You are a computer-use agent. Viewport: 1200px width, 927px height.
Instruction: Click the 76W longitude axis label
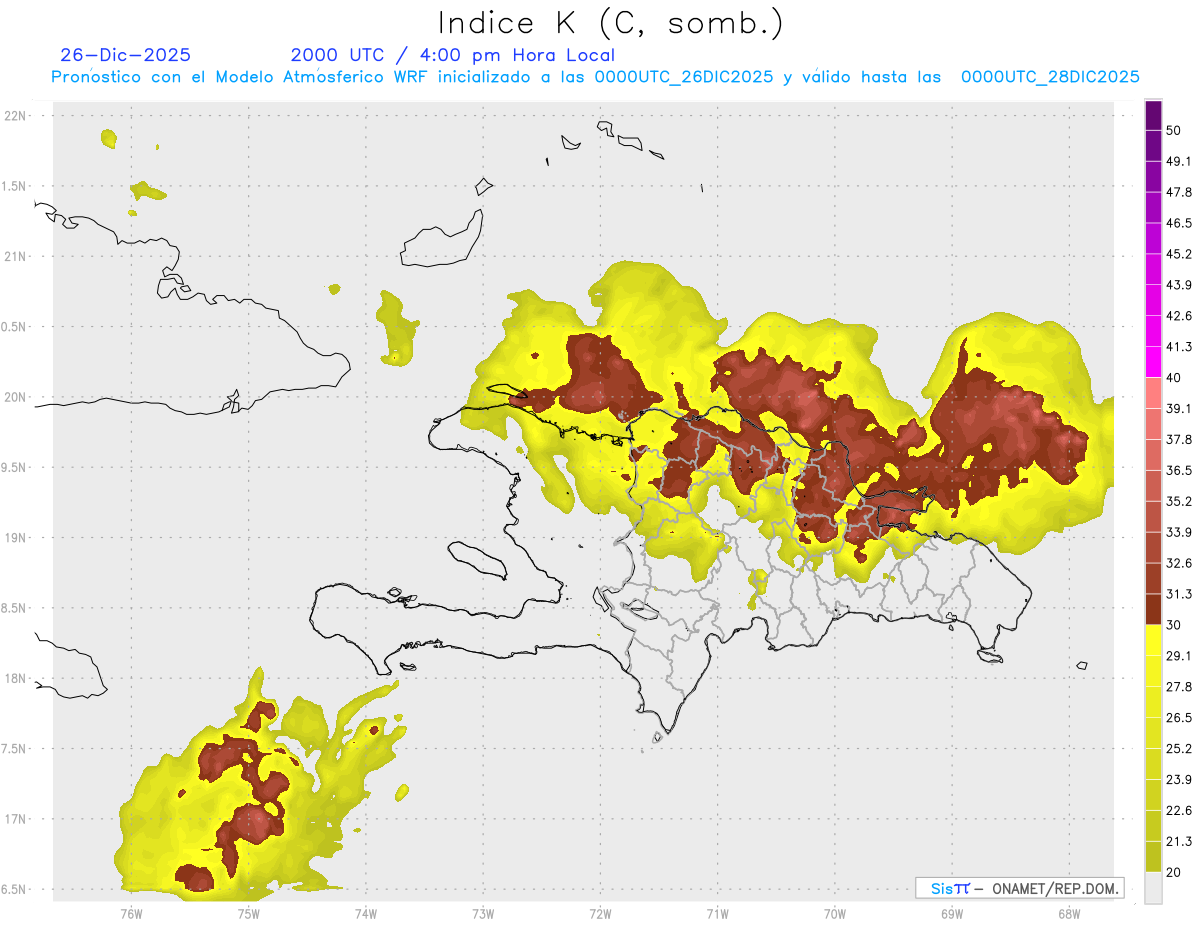point(131,913)
